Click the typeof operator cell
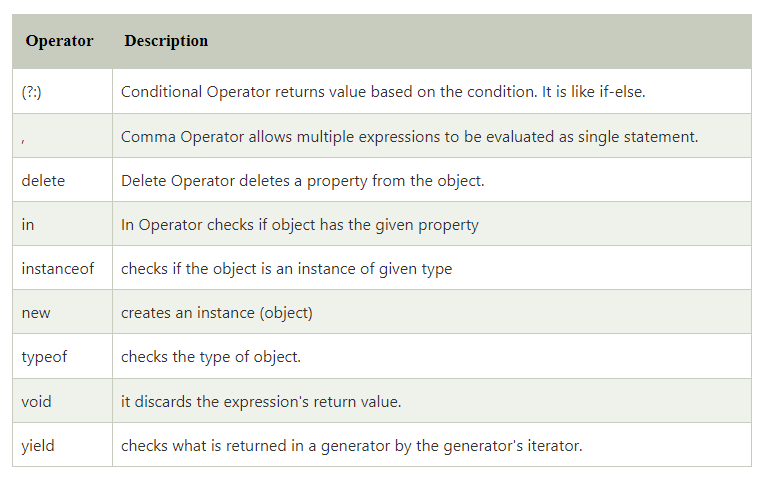 pyautogui.click(x=43, y=357)
